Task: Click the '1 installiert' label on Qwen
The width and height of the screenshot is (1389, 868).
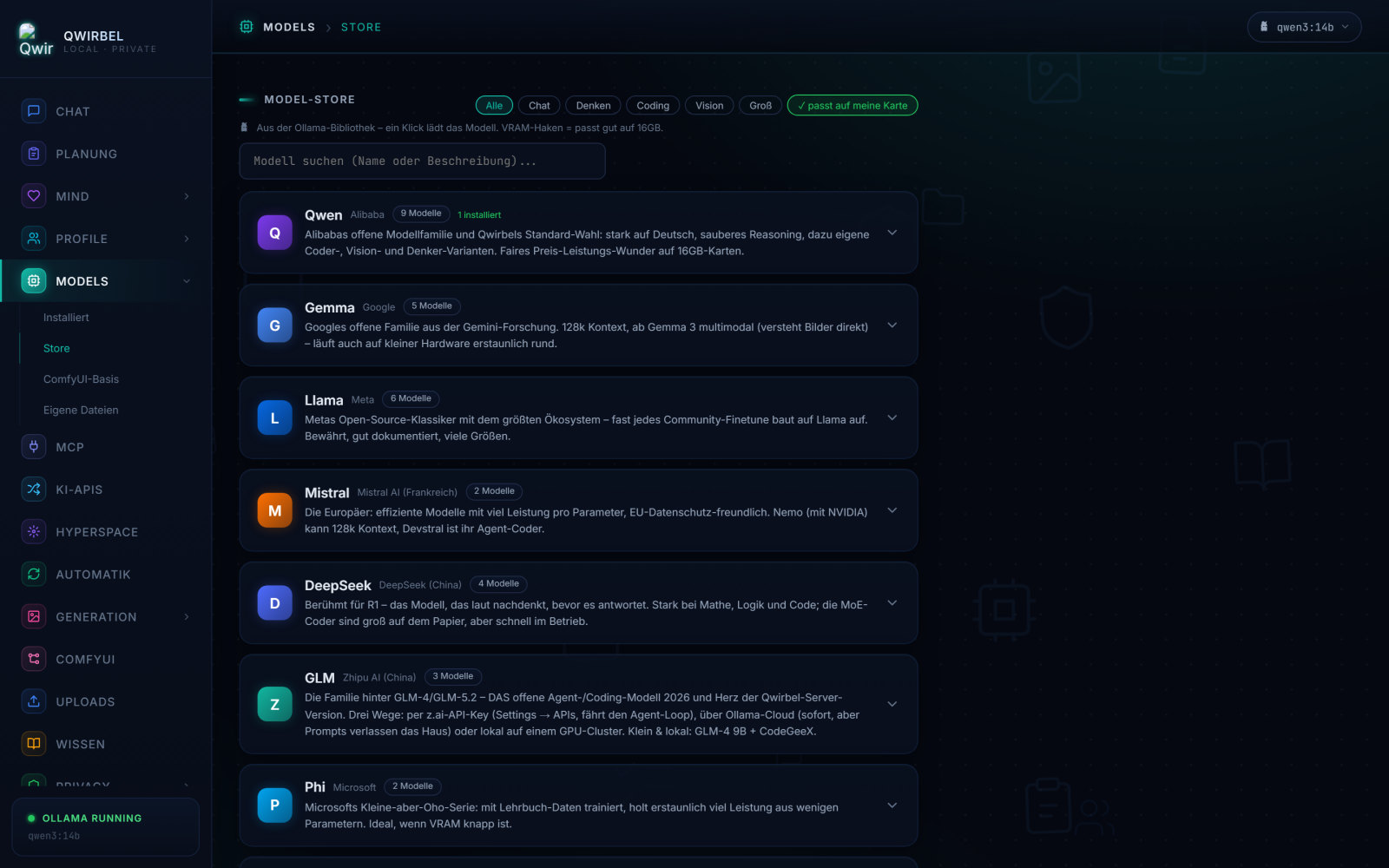Action: point(479,214)
